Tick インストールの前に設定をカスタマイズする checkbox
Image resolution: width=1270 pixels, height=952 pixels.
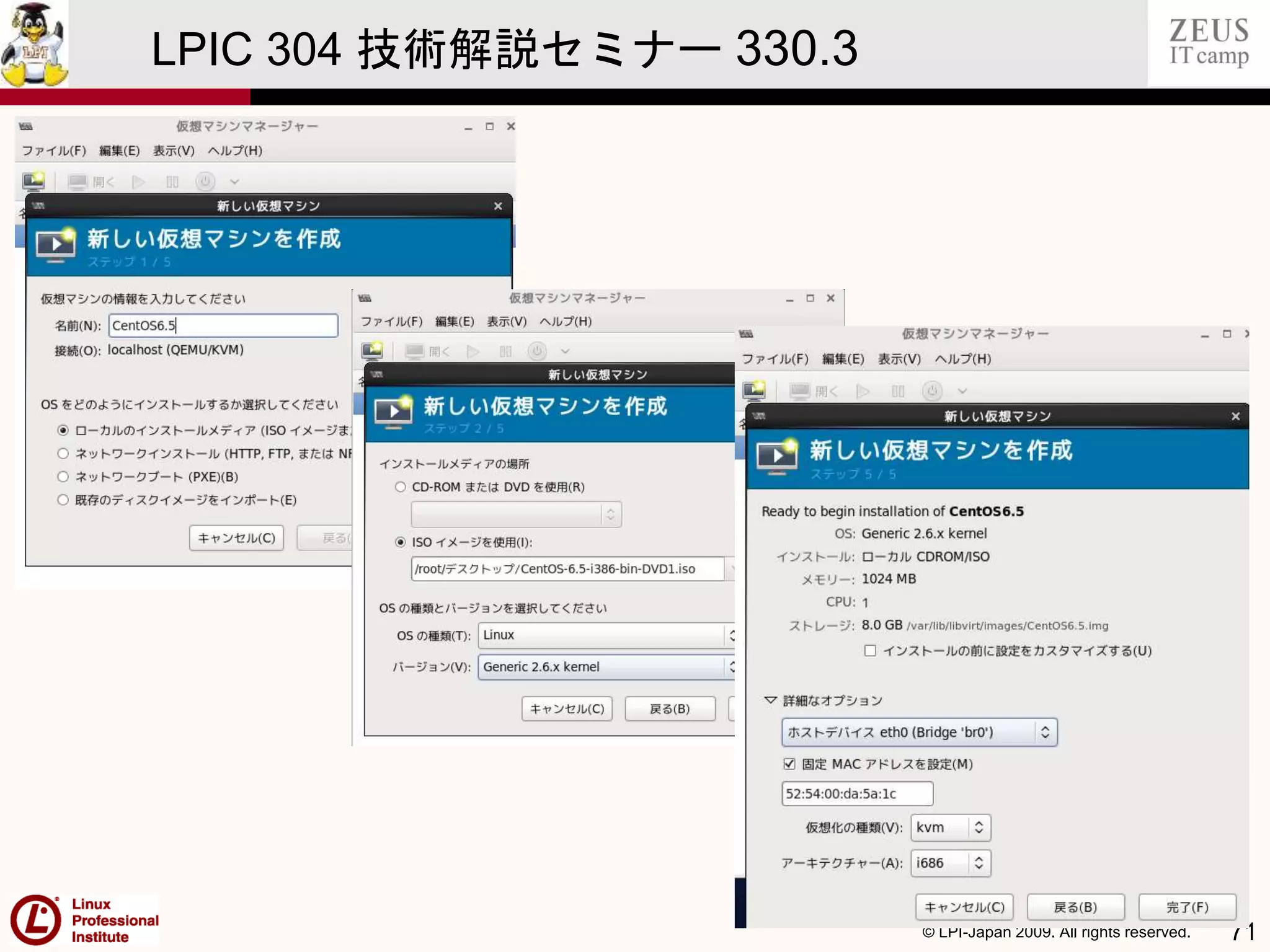tap(870, 650)
